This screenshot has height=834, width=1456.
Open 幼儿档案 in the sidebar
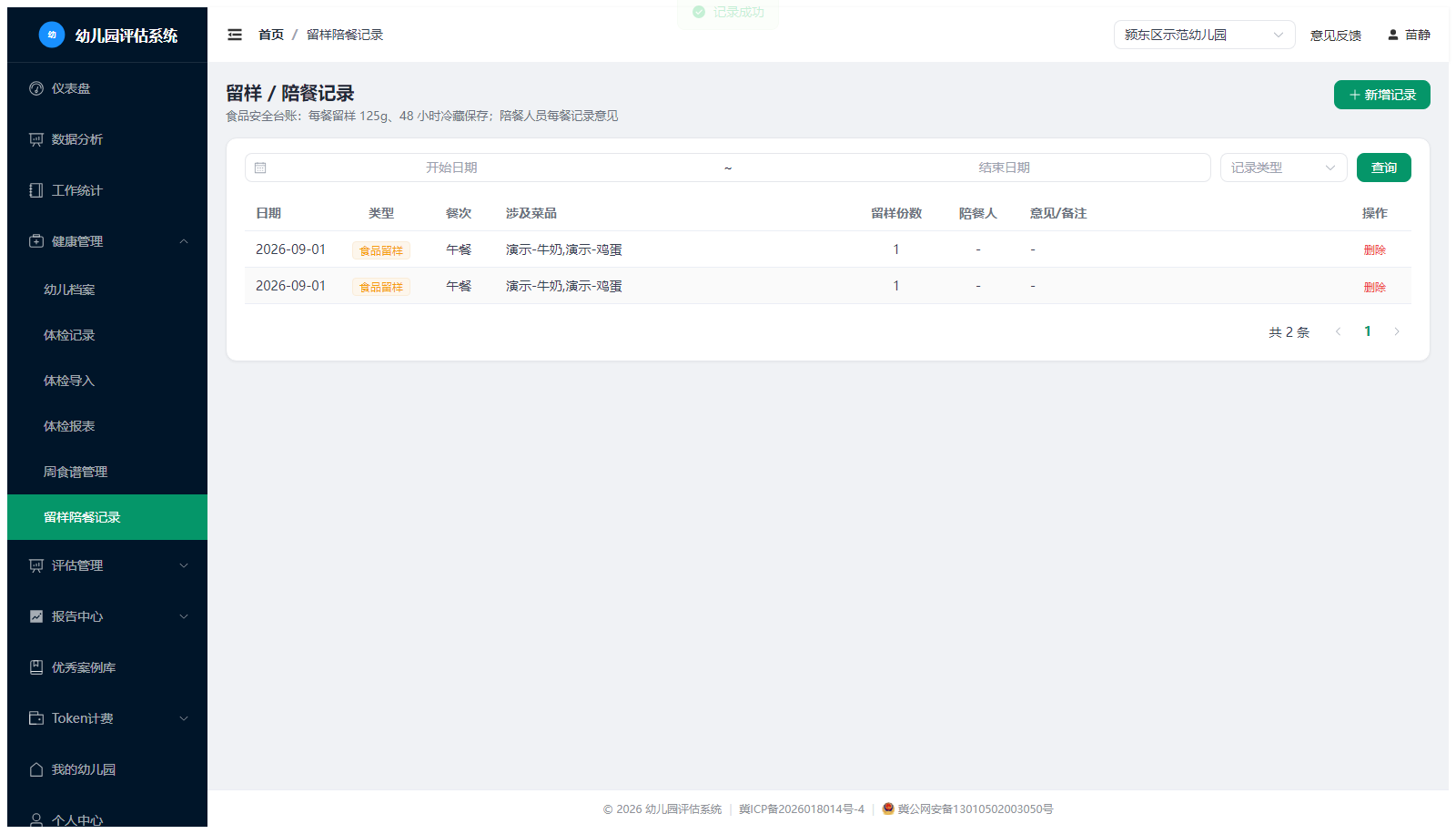tap(107, 290)
